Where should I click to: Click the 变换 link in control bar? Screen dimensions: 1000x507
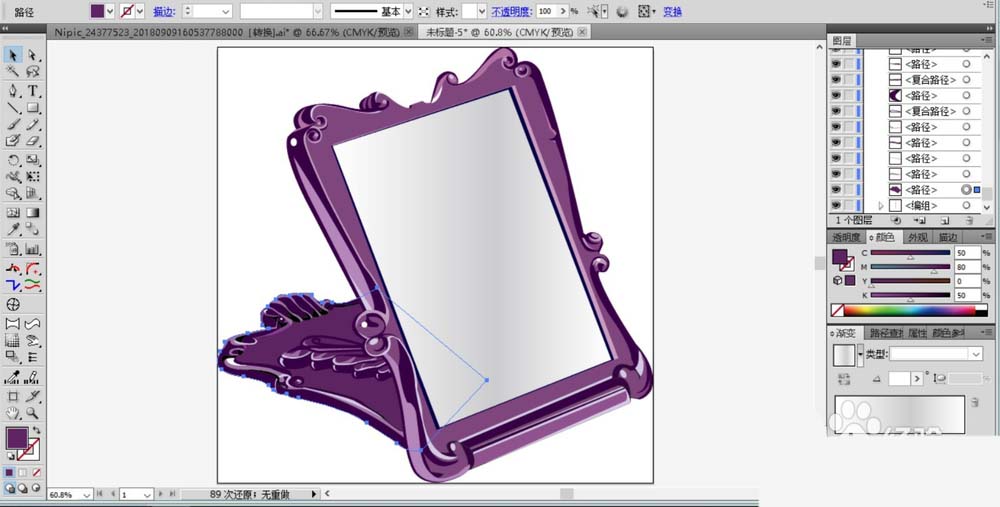pos(673,11)
